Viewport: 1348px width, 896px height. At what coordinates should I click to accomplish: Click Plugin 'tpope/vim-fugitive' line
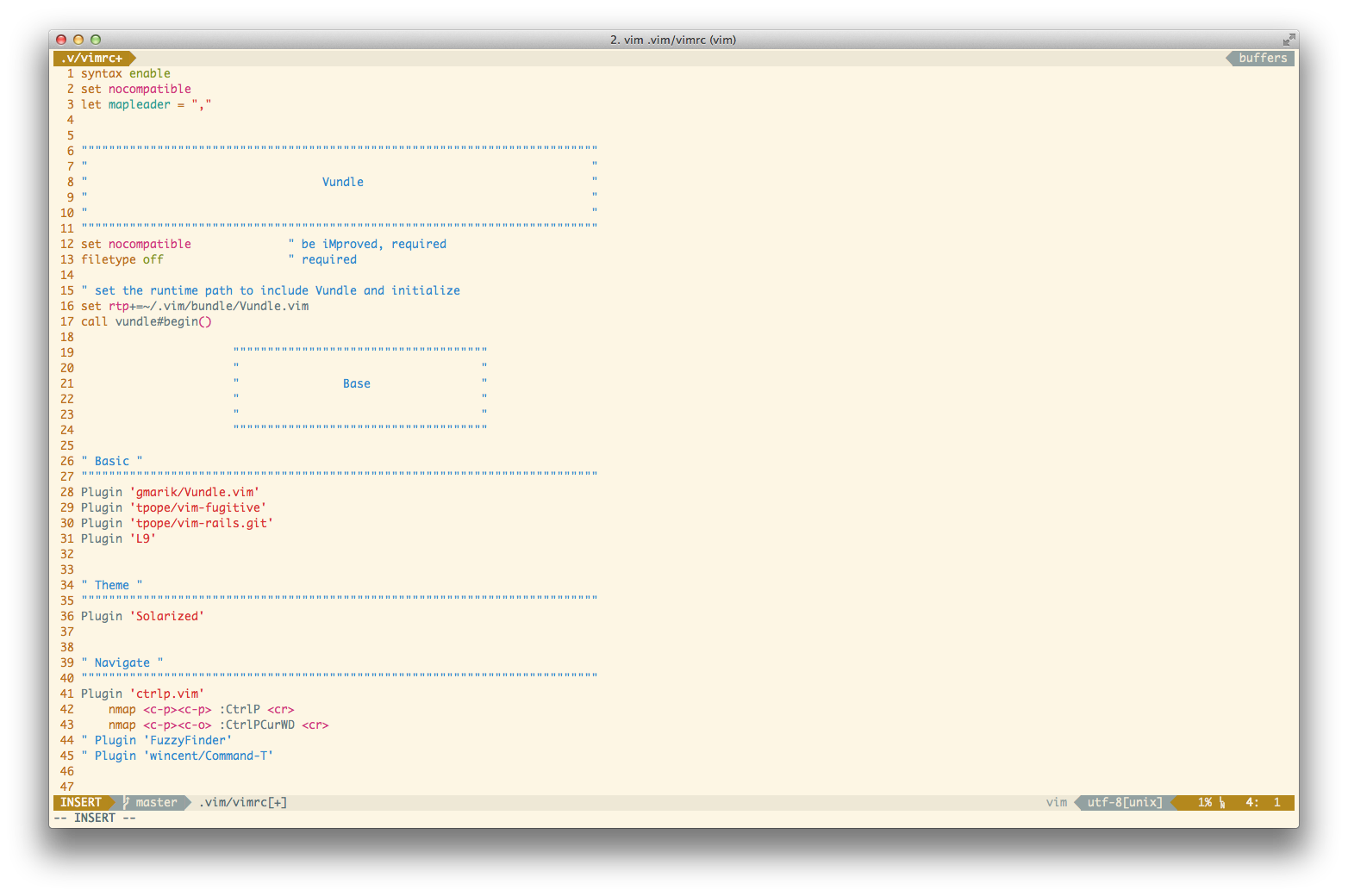(x=174, y=507)
